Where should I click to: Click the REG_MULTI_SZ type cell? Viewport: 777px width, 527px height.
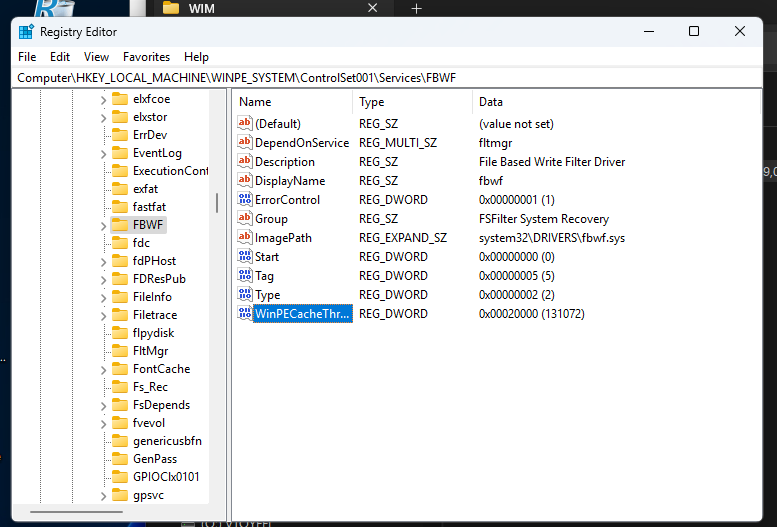pyautogui.click(x=398, y=143)
